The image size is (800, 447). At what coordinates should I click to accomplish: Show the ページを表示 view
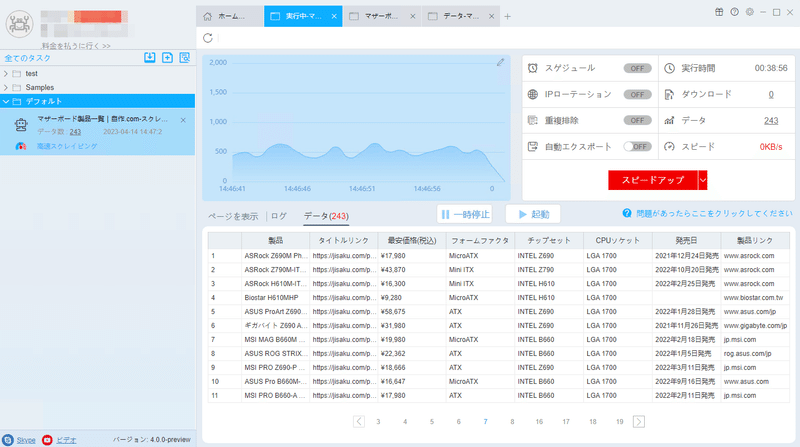(x=233, y=216)
